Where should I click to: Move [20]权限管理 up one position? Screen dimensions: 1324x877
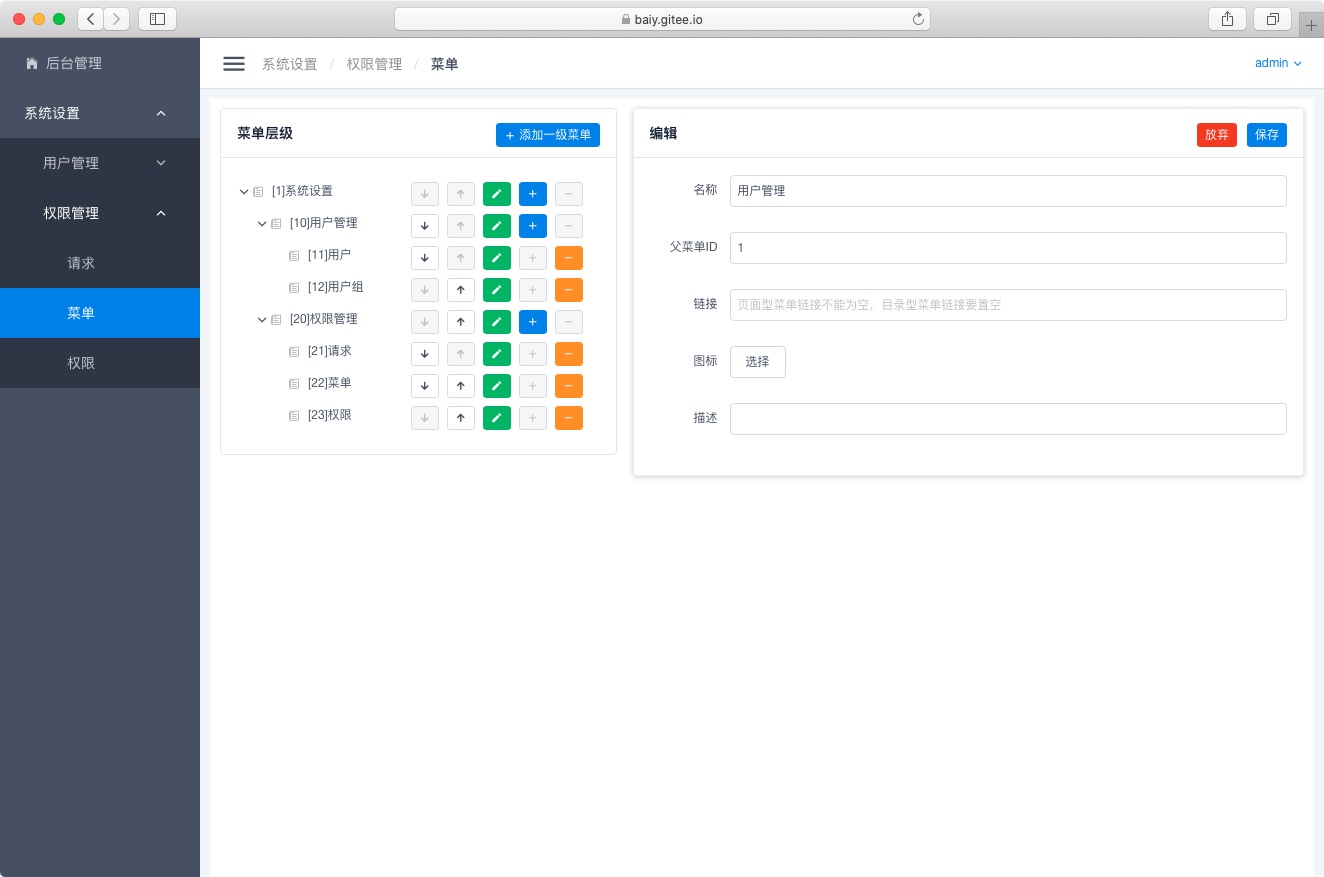pos(461,322)
